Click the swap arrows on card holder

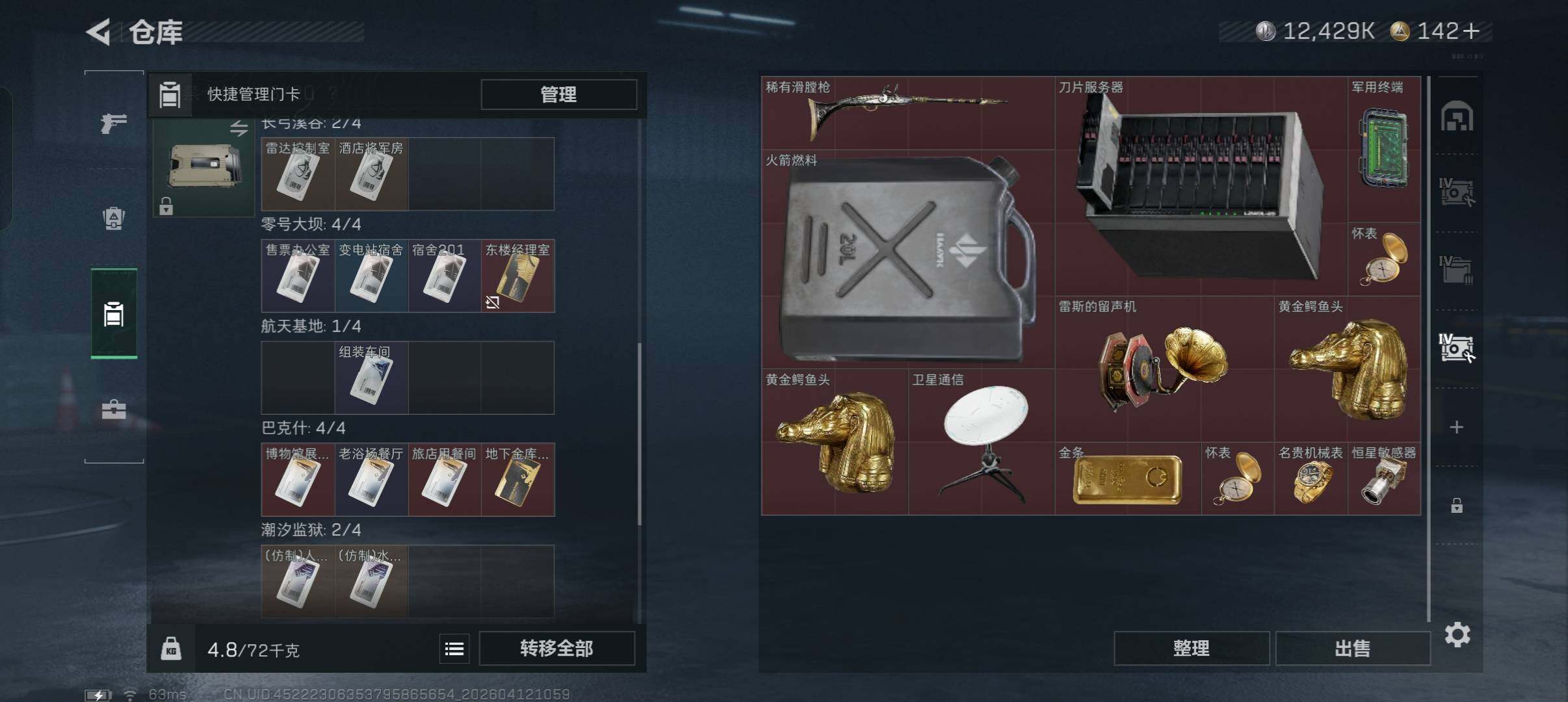coord(239,129)
